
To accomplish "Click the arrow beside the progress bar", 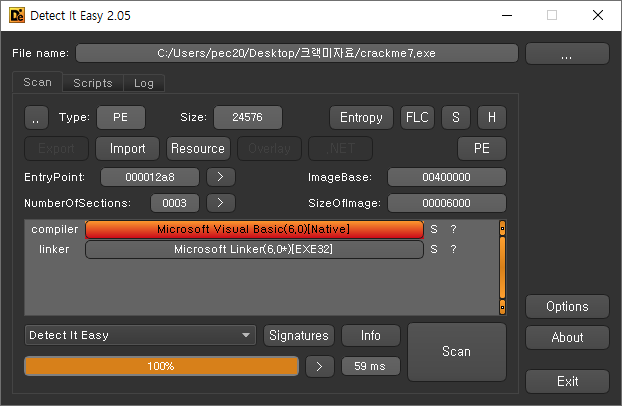I will tap(320, 366).
